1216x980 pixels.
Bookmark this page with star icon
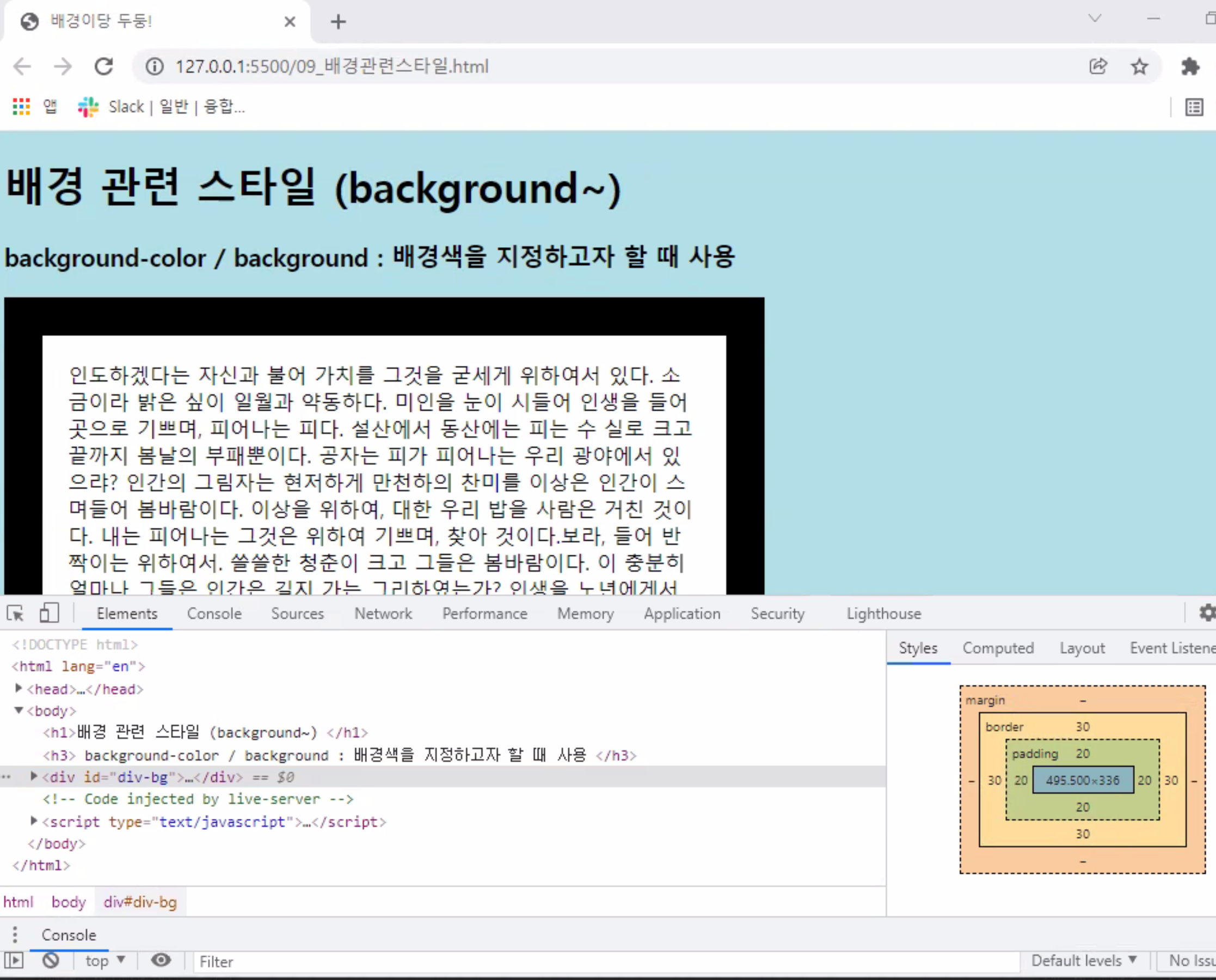(x=1139, y=66)
